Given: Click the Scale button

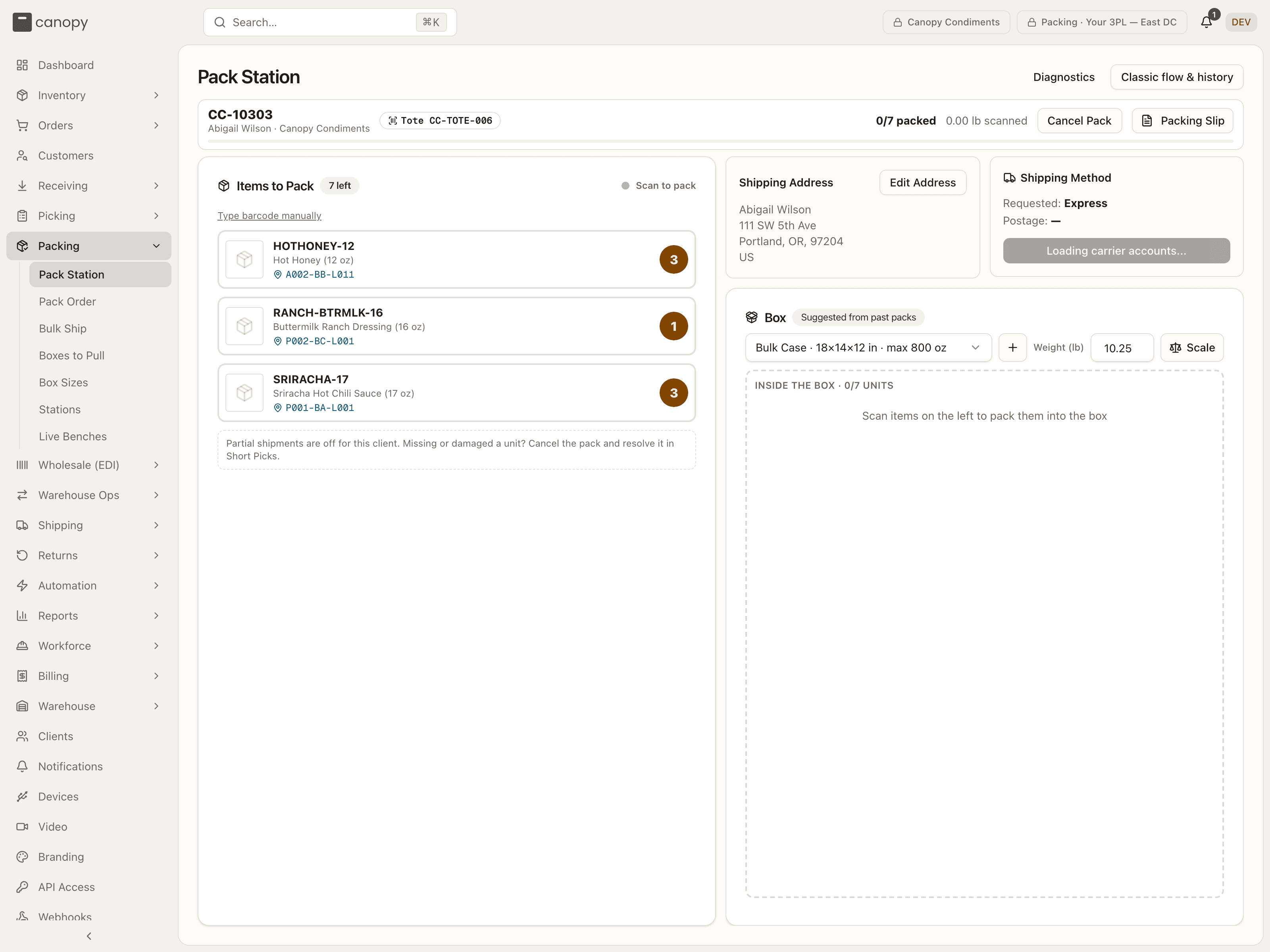Looking at the screenshot, I should click(x=1192, y=348).
